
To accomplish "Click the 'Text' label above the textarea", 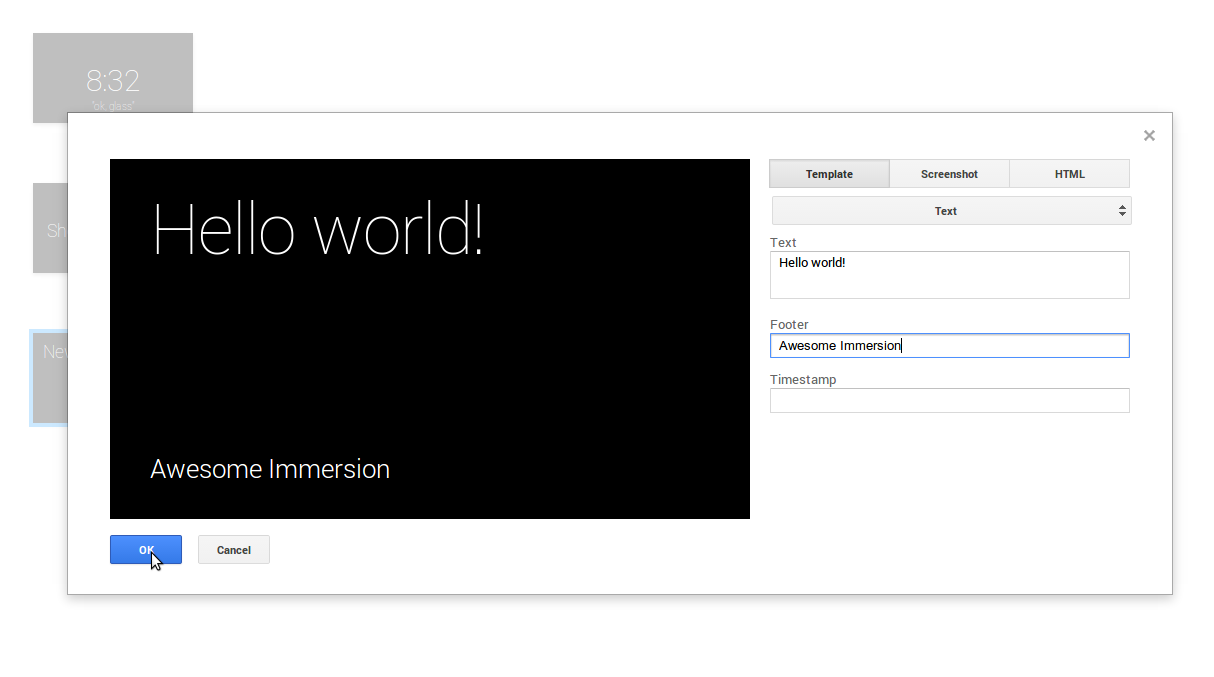I will tap(783, 243).
